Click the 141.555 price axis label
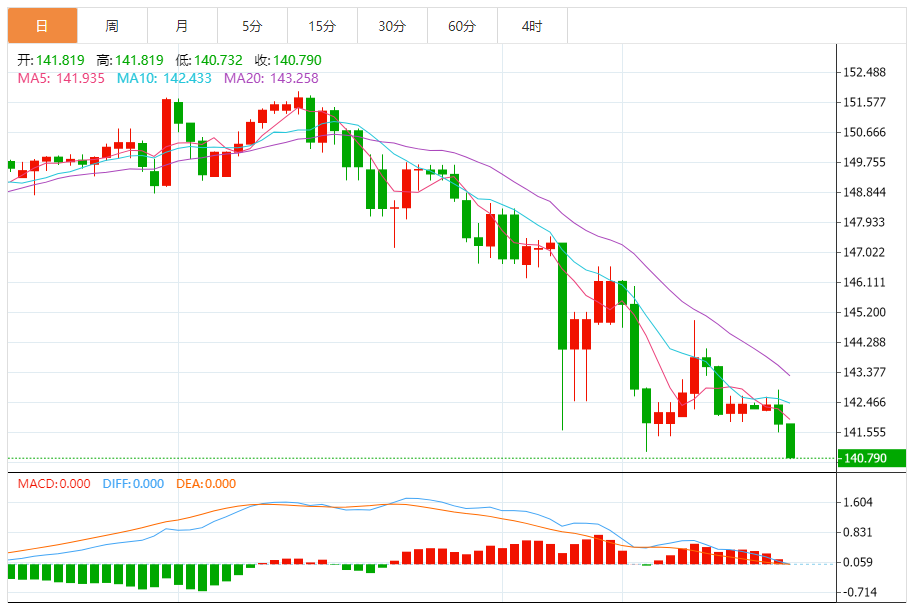Screen dimensions: 915x603 (864, 432)
